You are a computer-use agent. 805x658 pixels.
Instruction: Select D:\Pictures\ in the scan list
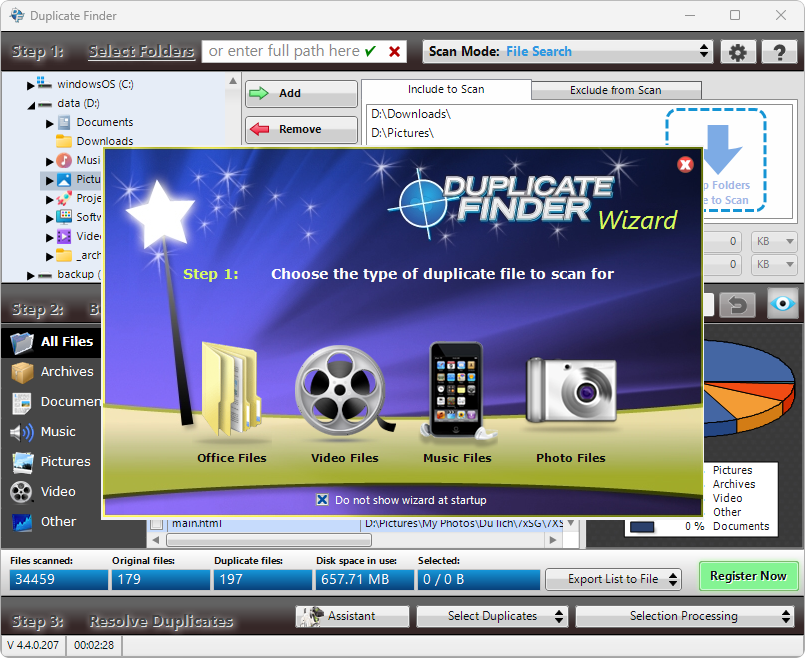(x=402, y=133)
